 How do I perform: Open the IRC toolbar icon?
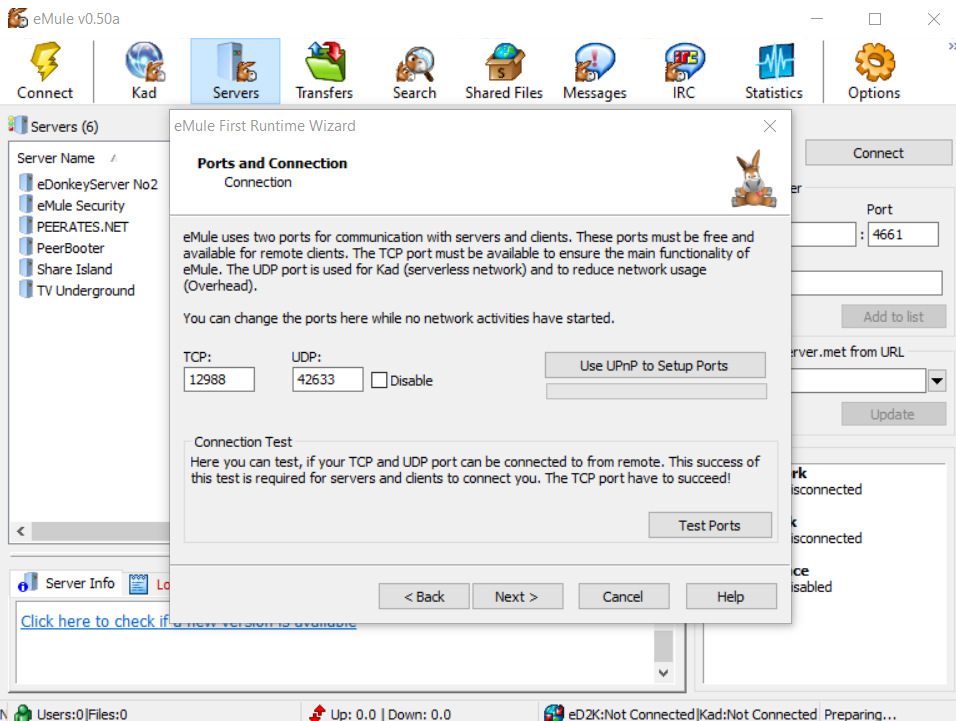click(684, 62)
